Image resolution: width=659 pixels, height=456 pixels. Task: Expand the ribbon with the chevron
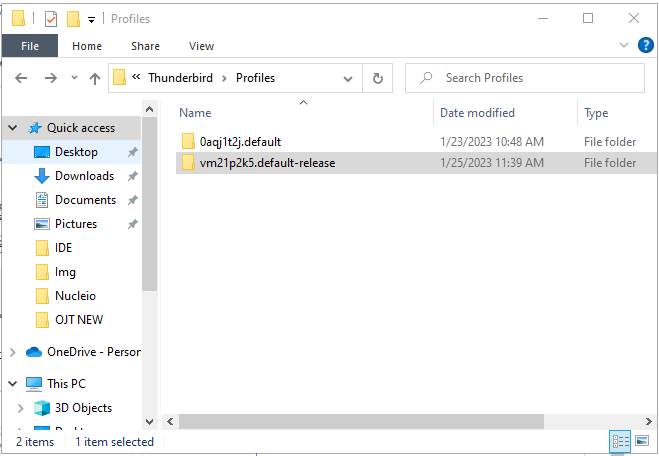point(624,45)
